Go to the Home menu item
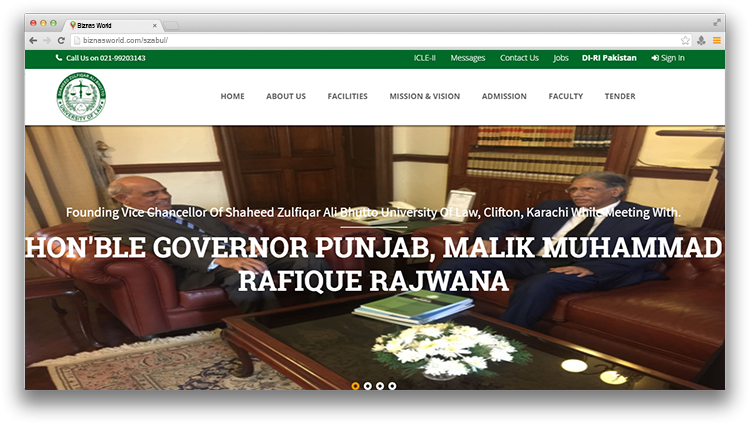 pos(232,96)
